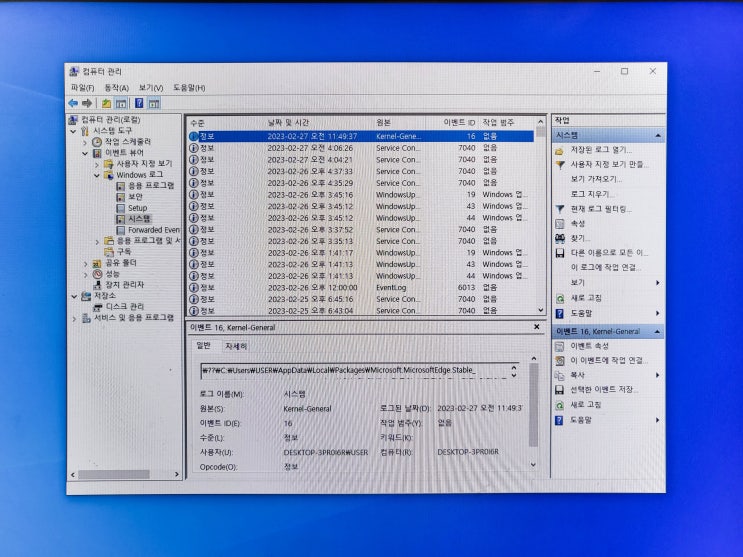The height and width of the screenshot is (557, 743).
Task: Expand the 응용 프로그램 및 서비스 로그 node
Action: (97, 241)
